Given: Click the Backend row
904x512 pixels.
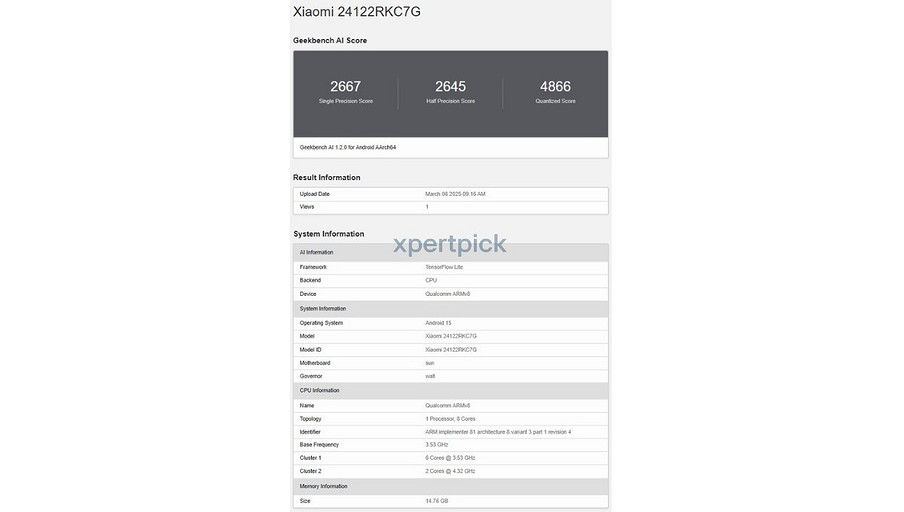Looking at the screenshot, I should 450,280.
